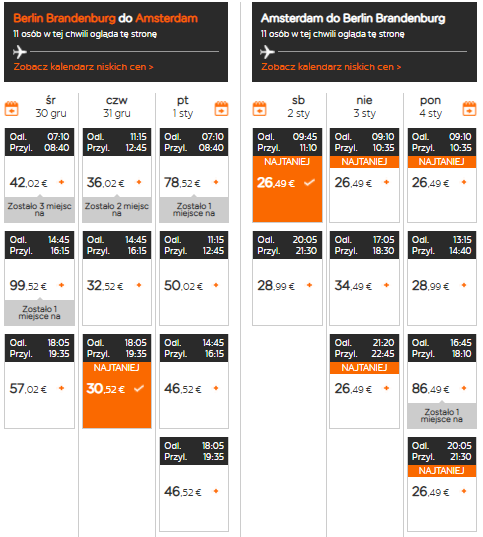Show earlier outbound dates with left calendar icon
483x537 pixels.
click(11, 109)
